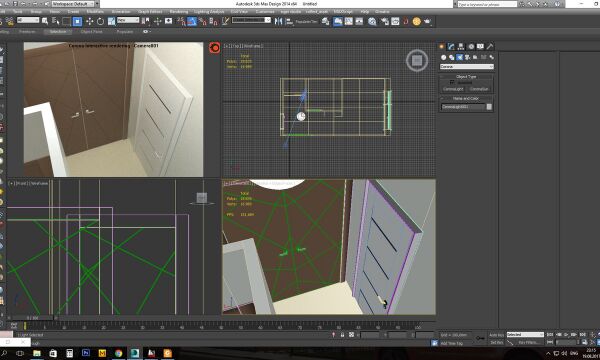600x360 pixels.
Task: Open the Animation menu
Action: (x=121, y=12)
